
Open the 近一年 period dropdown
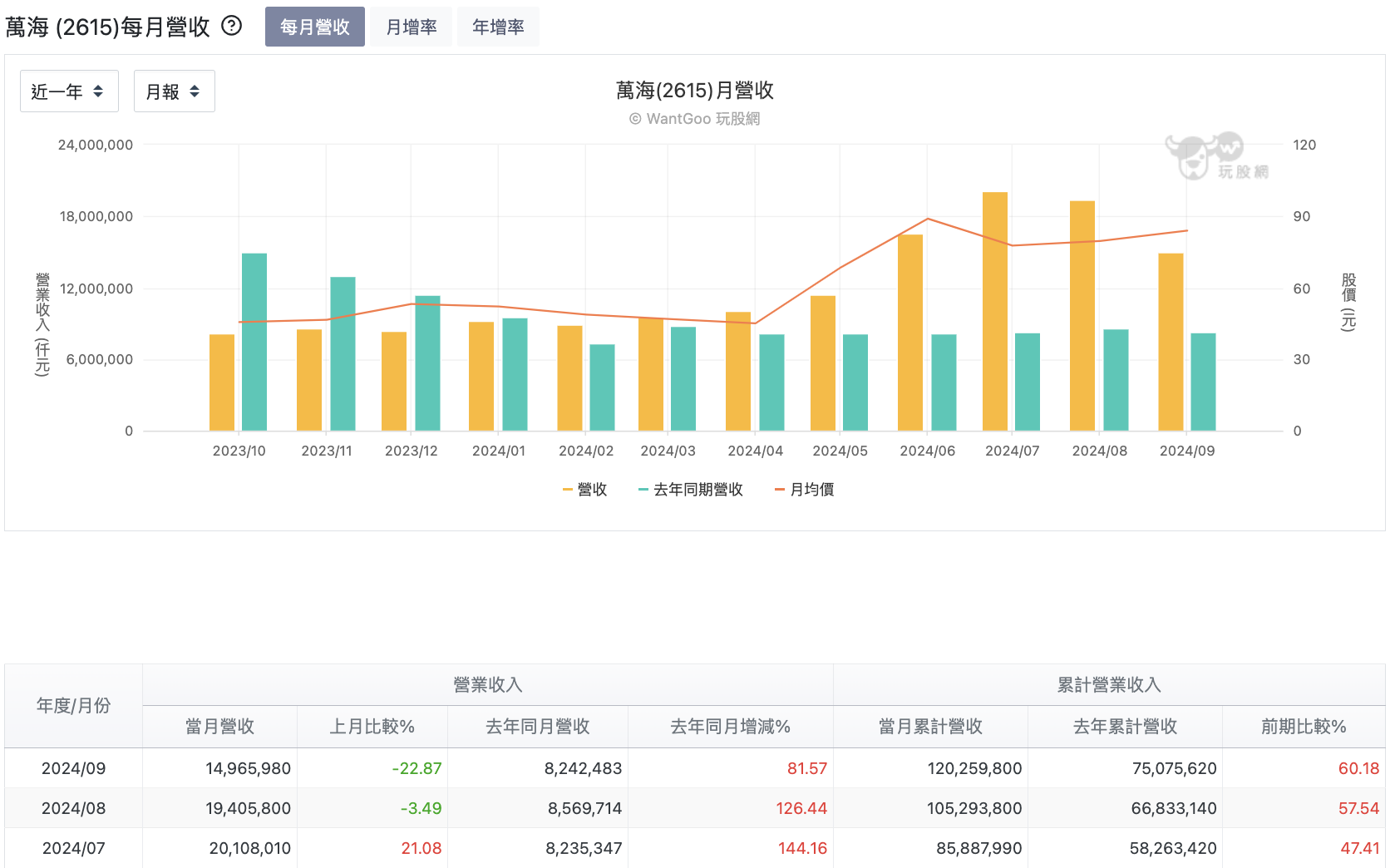click(x=69, y=91)
